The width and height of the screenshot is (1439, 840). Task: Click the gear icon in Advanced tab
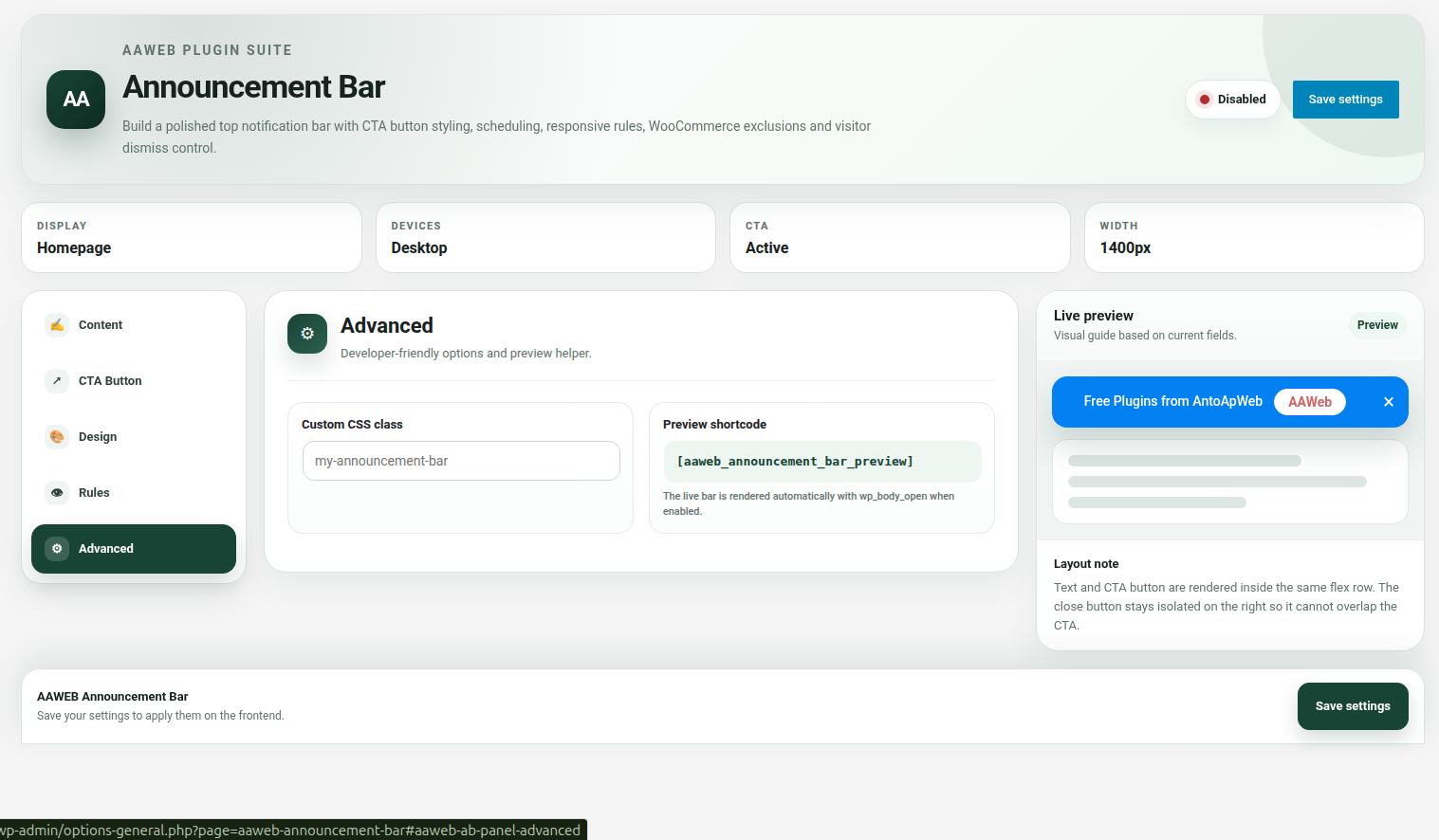click(57, 549)
